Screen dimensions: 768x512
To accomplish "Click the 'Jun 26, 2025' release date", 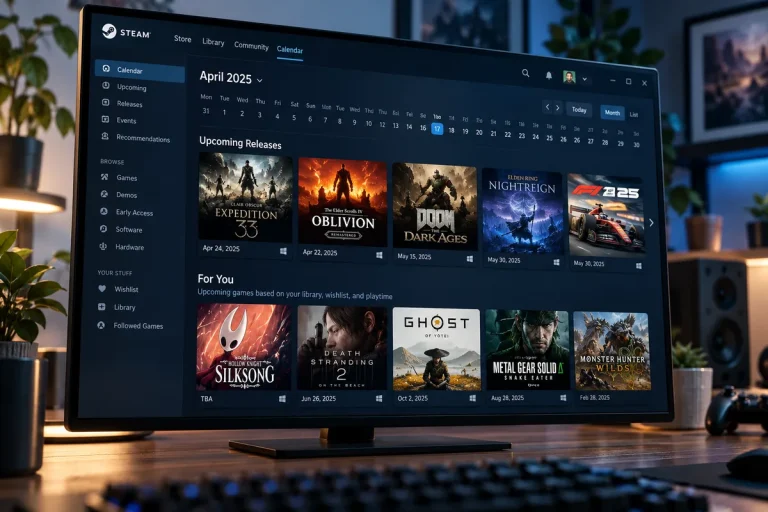I will pos(318,399).
